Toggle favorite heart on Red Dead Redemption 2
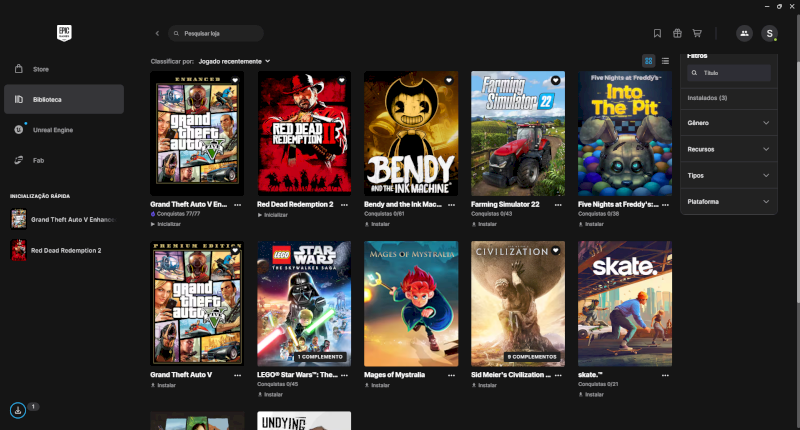 [342, 80]
